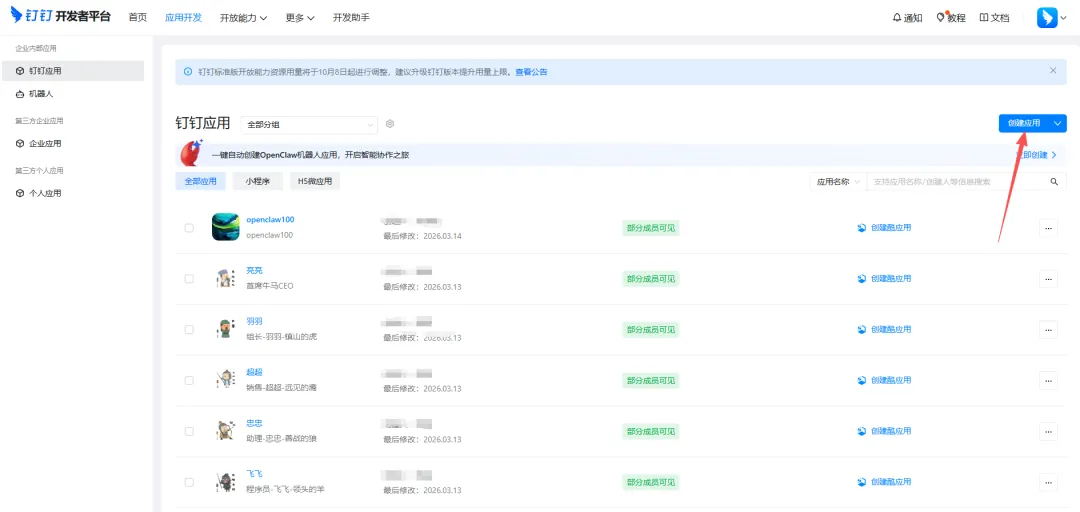Click the 立即创建 link
Screen dimensions: 1080x512
click(x=1036, y=156)
